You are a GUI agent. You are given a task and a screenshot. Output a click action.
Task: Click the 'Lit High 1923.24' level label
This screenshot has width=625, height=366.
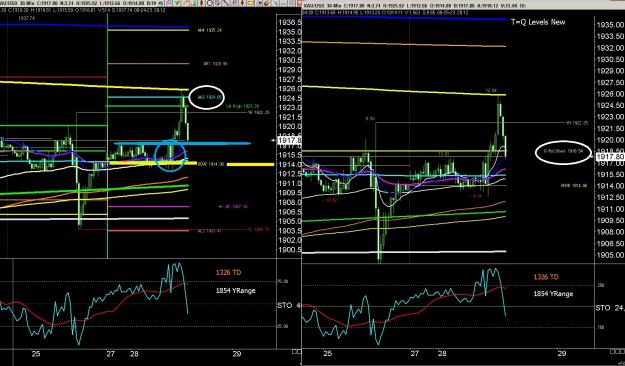pos(242,106)
